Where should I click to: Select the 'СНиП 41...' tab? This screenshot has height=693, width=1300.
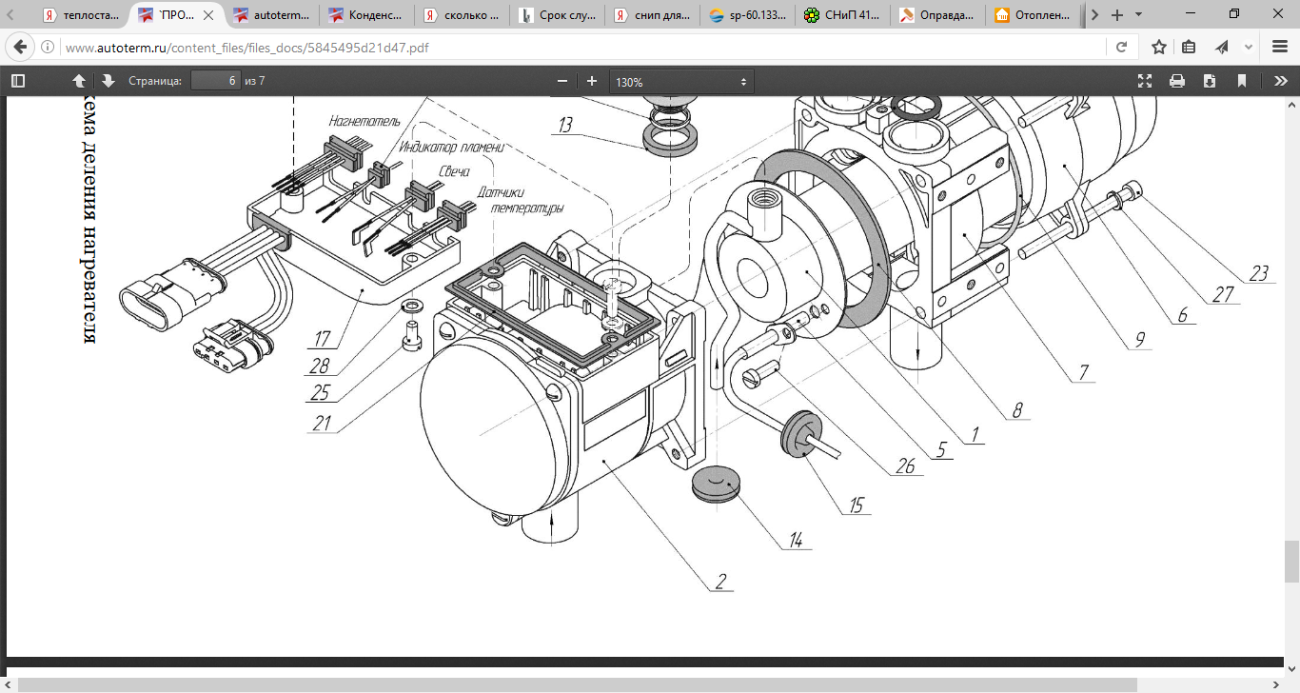click(843, 15)
